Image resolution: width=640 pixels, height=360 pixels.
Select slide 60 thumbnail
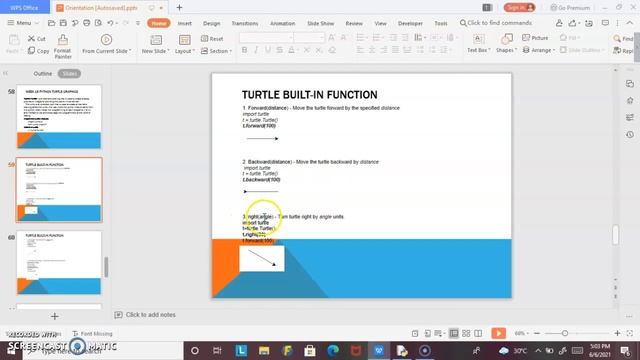click(x=59, y=262)
